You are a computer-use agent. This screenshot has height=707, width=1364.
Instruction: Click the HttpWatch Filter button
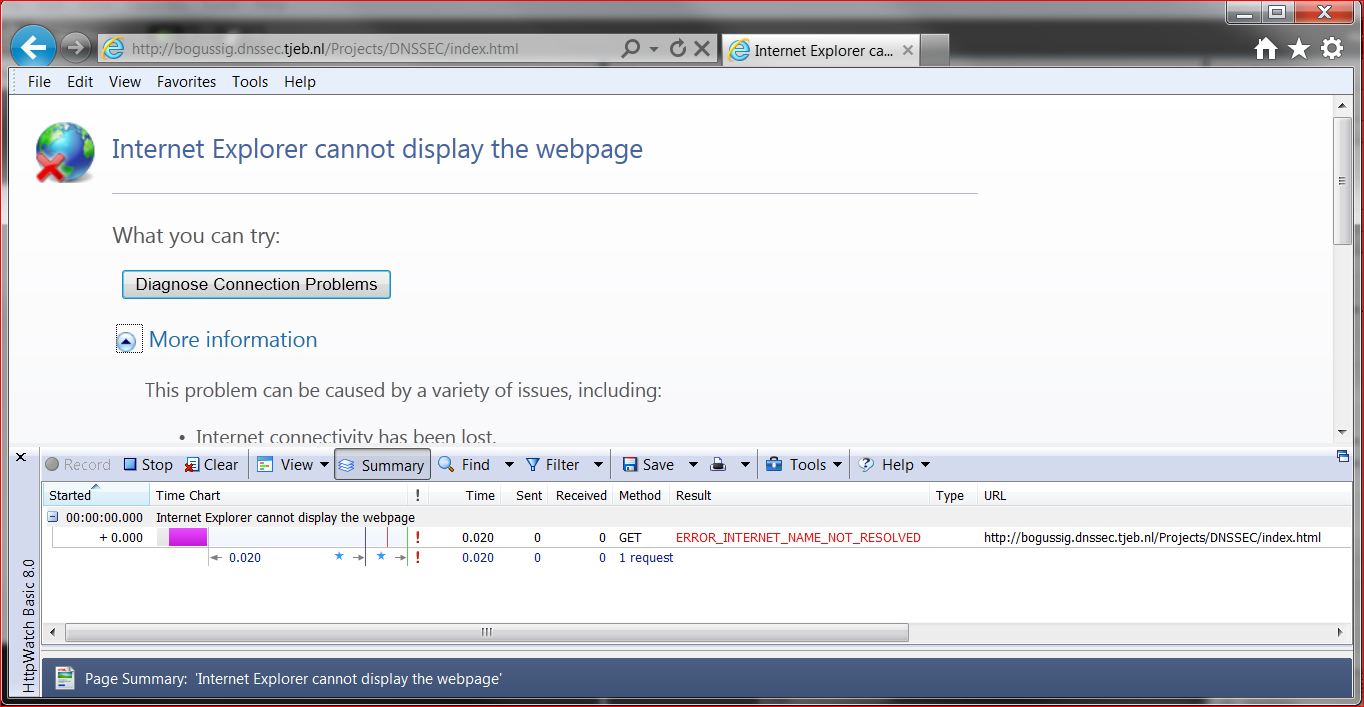coord(553,465)
